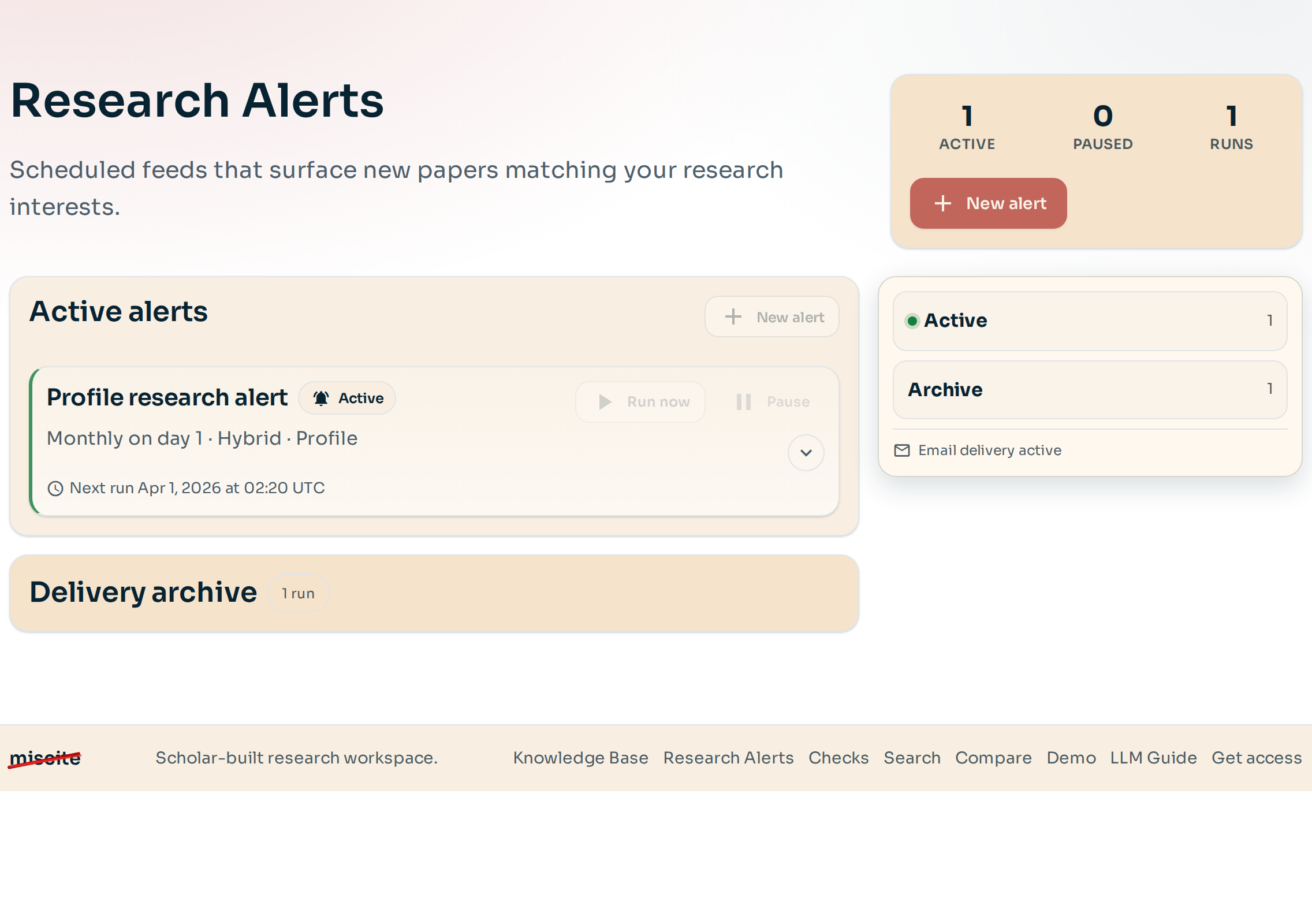Click the plus icon inside New alert button

942,203
